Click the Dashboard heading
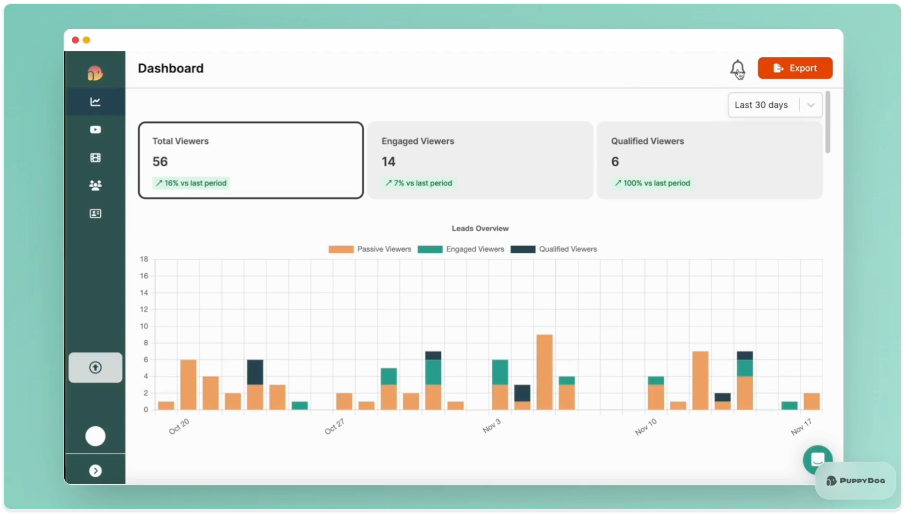The width and height of the screenshot is (907, 515). [x=171, y=68]
